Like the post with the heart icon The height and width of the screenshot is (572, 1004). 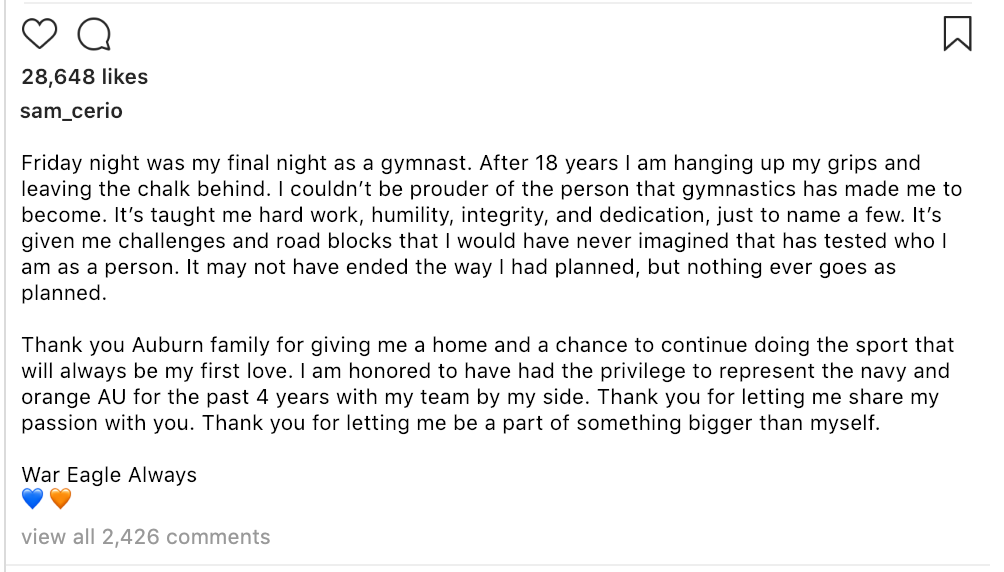point(40,33)
